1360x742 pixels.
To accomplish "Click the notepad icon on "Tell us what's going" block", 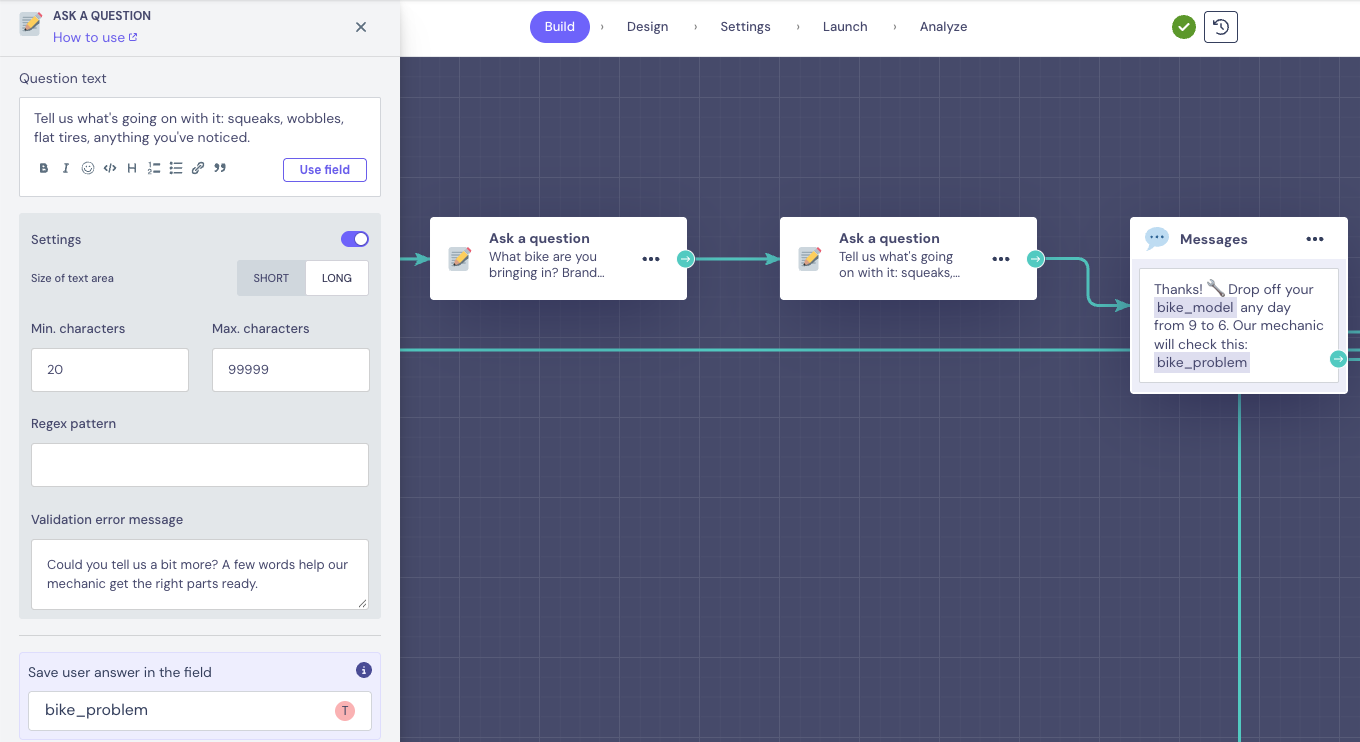I will pos(810,258).
